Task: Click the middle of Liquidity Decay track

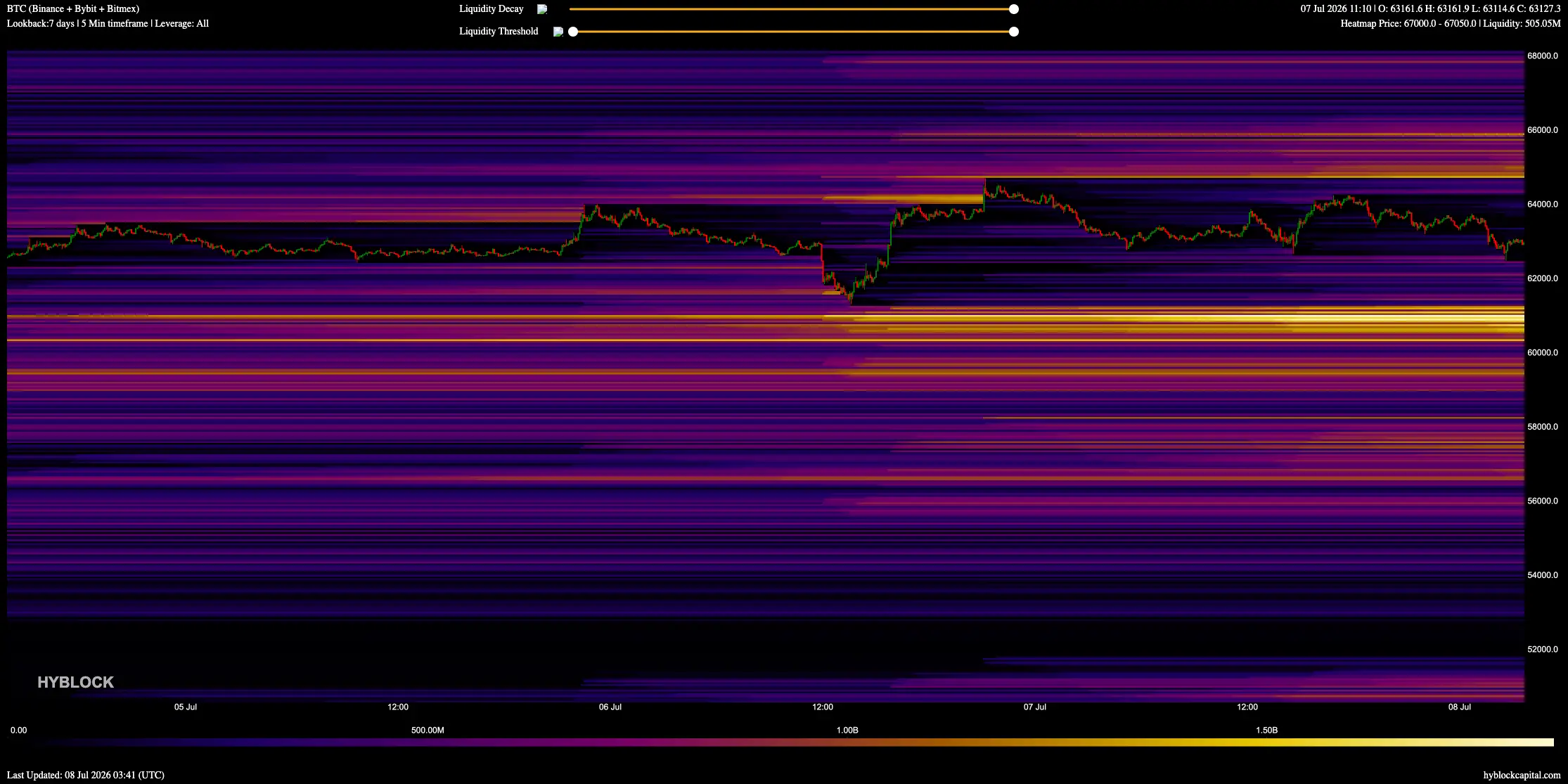Action: click(x=791, y=9)
